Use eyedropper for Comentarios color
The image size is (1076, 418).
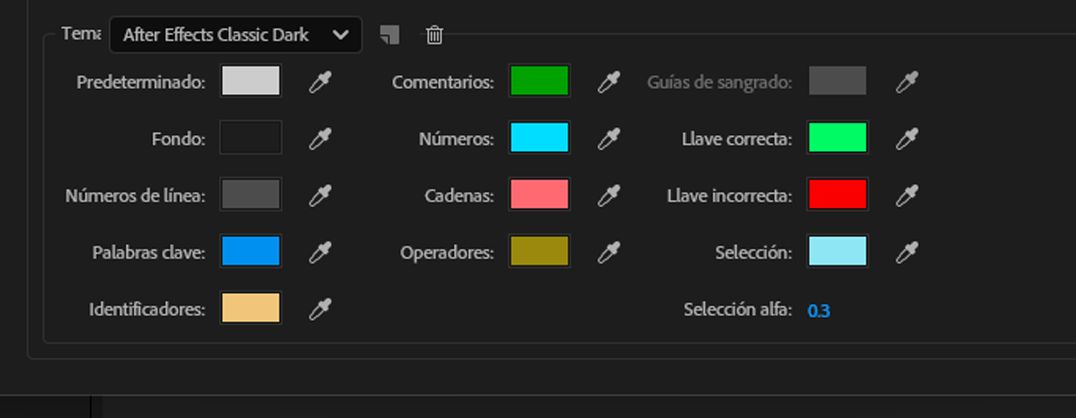point(608,82)
